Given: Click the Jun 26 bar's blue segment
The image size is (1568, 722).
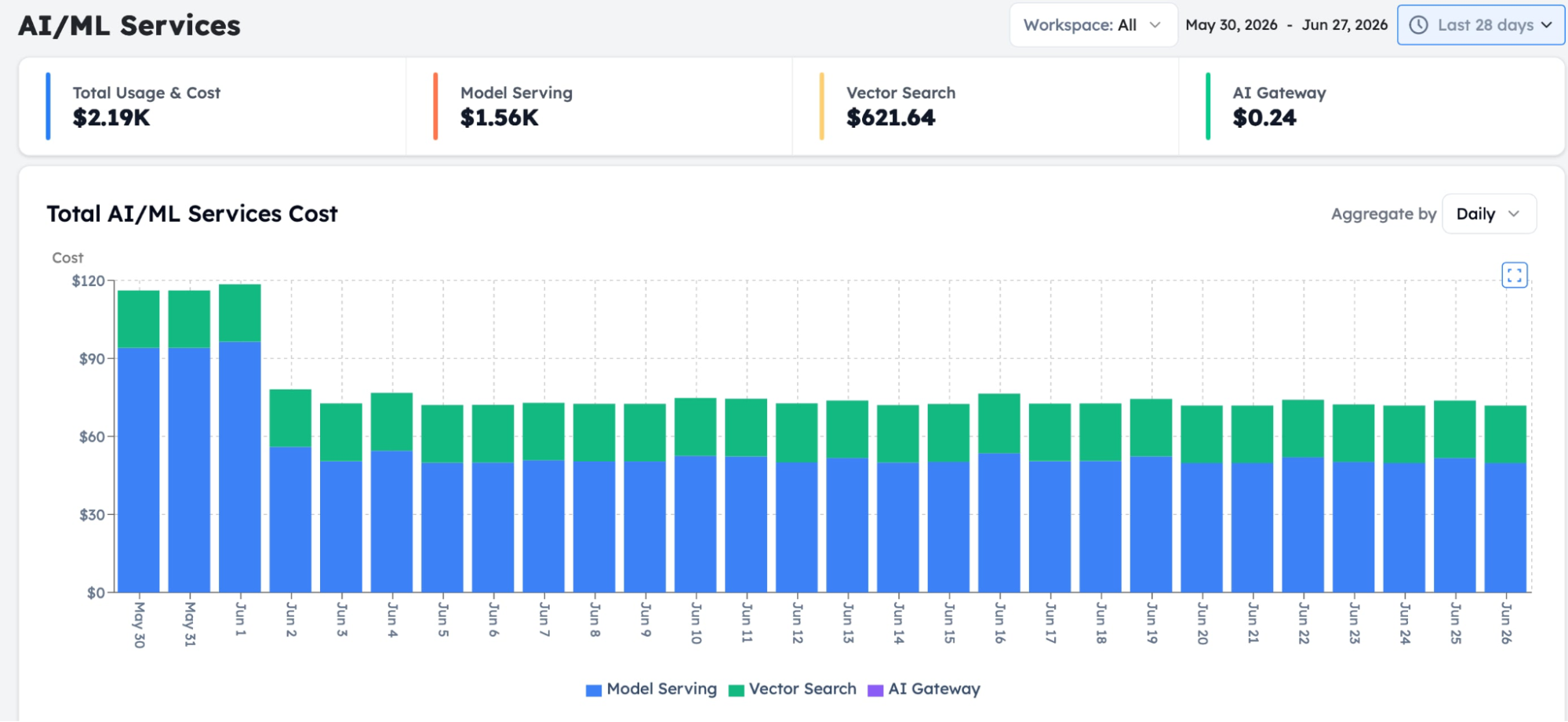Looking at the screenshot, I should tap(1505, 528).
